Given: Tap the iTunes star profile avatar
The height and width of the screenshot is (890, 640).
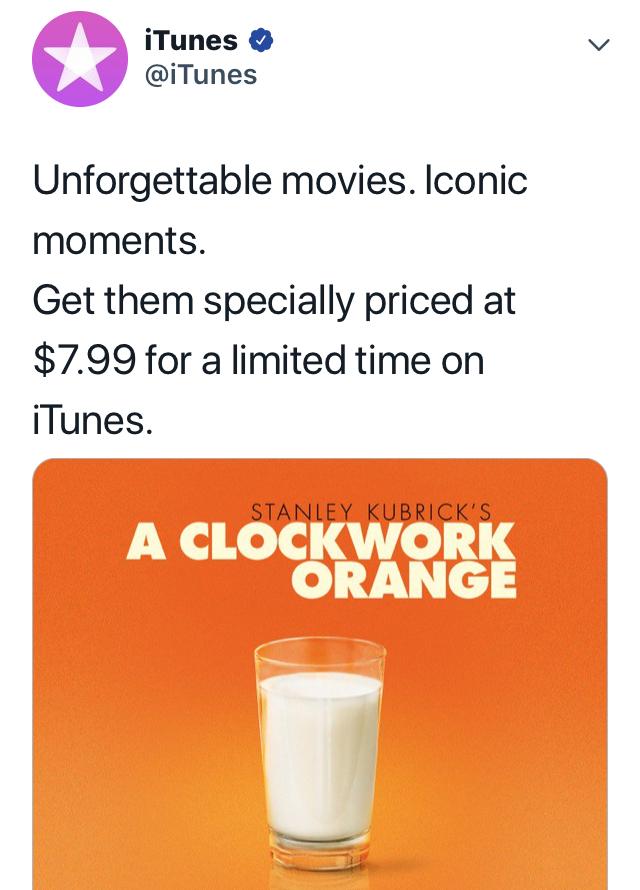Looking at the screenshot, I should [81, 60].
